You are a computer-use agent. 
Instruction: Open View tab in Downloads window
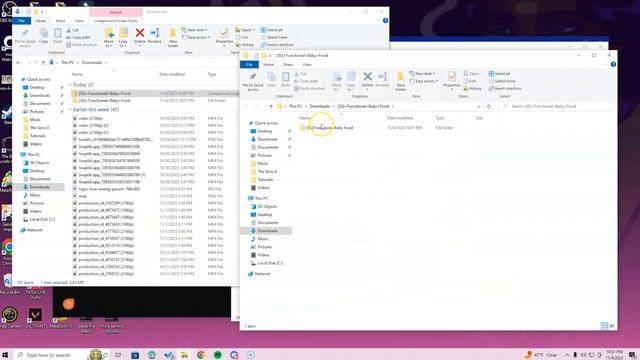79,20
